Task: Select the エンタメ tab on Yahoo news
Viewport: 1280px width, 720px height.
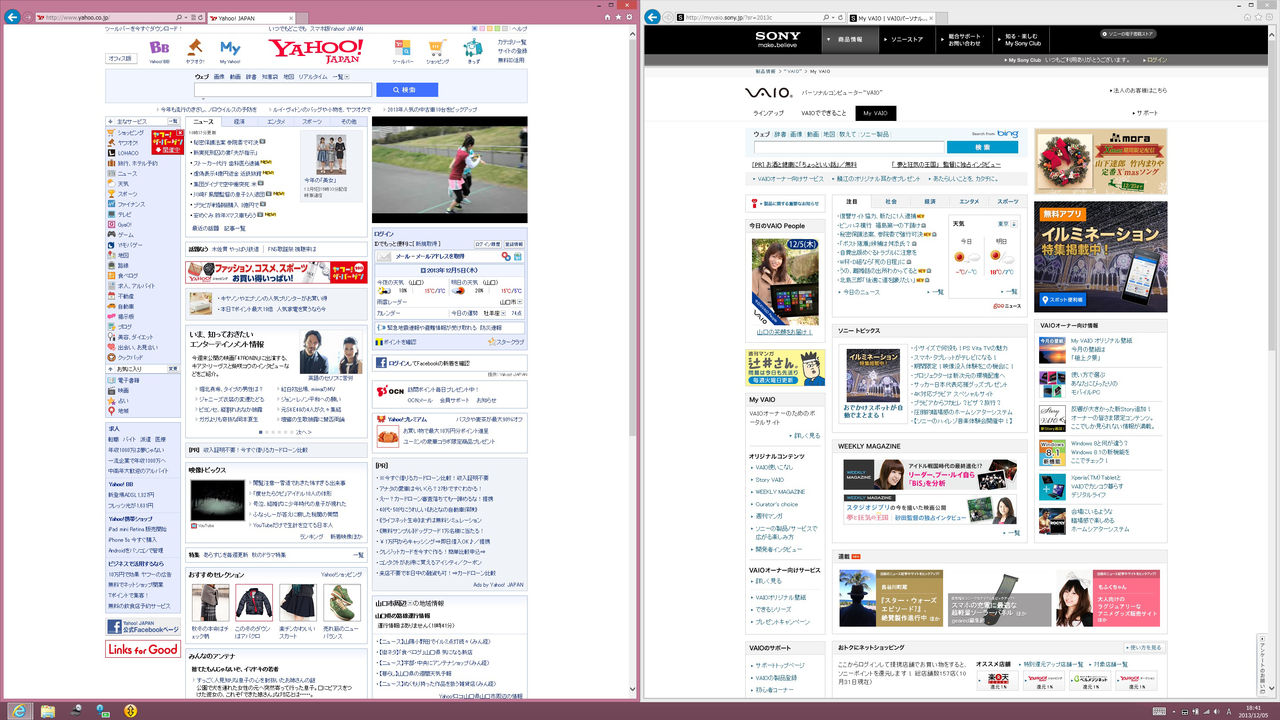Action: click(276, 121)
